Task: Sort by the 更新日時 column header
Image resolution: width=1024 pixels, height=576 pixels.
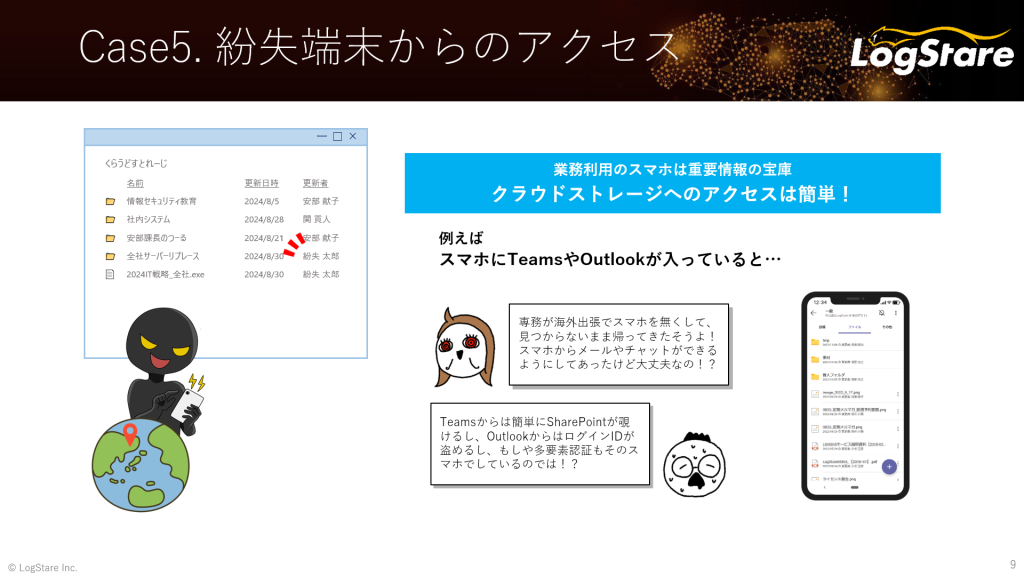Action: pyautogui.click(x=261, y=184)
